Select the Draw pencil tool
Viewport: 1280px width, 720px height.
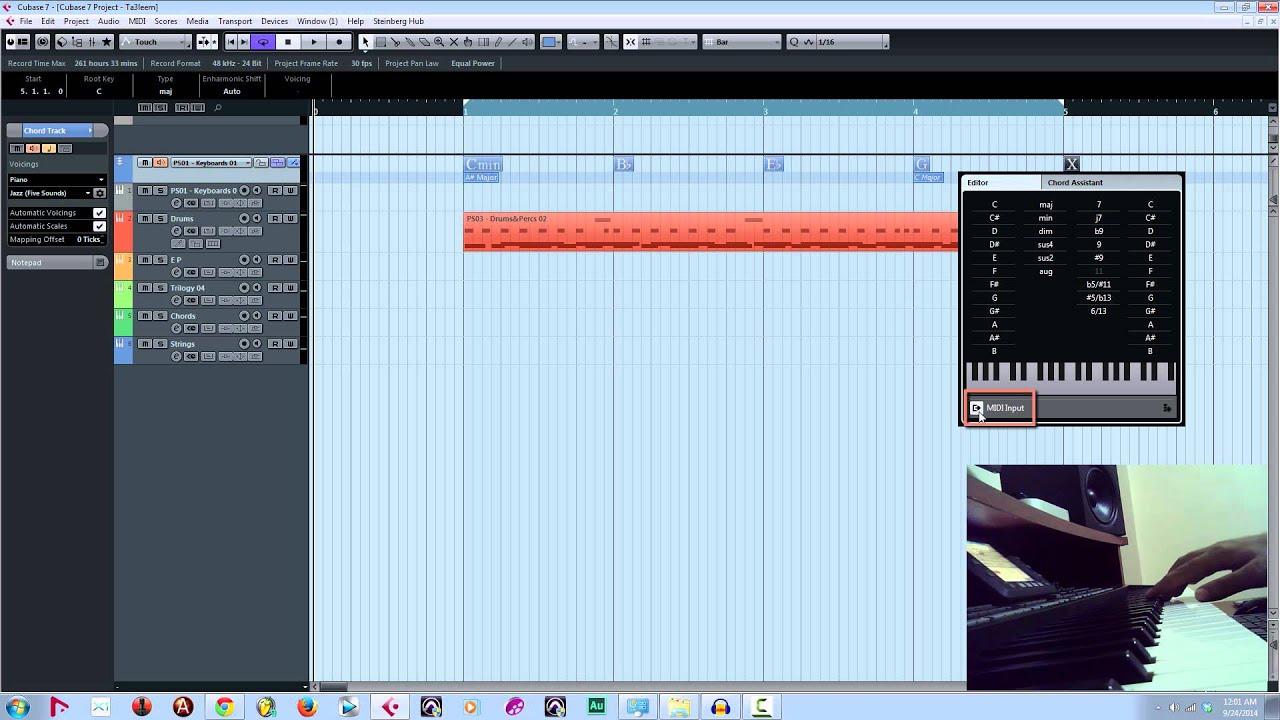click(x=498, y=42)
